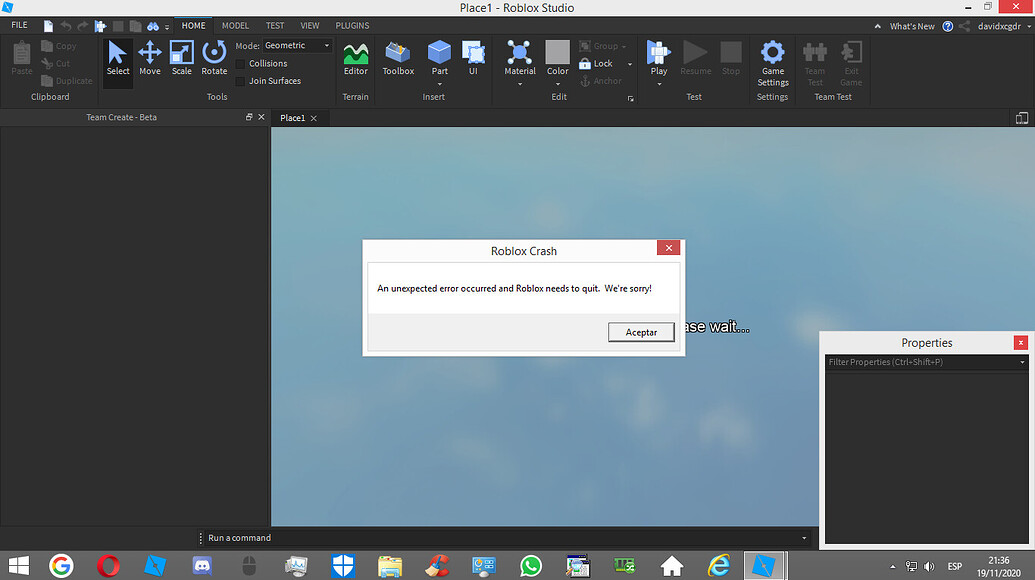Click the Undo arrow in quick access

[x=65, y=26]
